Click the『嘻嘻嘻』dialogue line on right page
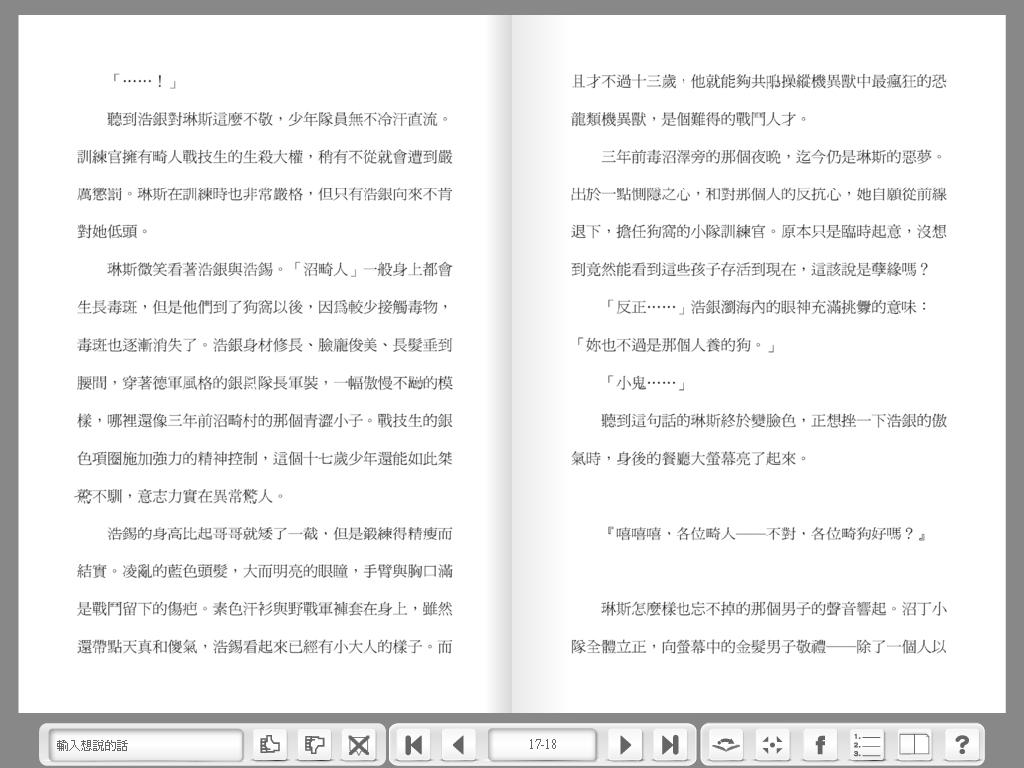This screenshot has width=1024, height=768. 765,534
